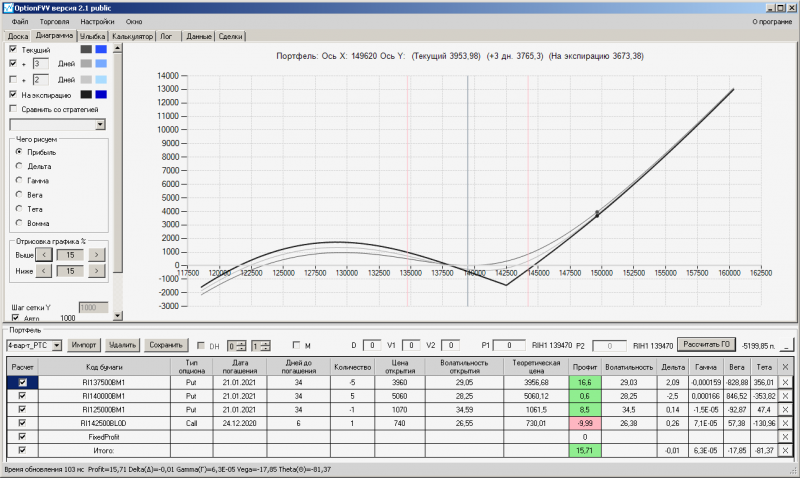The image size is (800, 478).
Task: Click the left arrow for Ниже percentage
Action: (44, 271)
